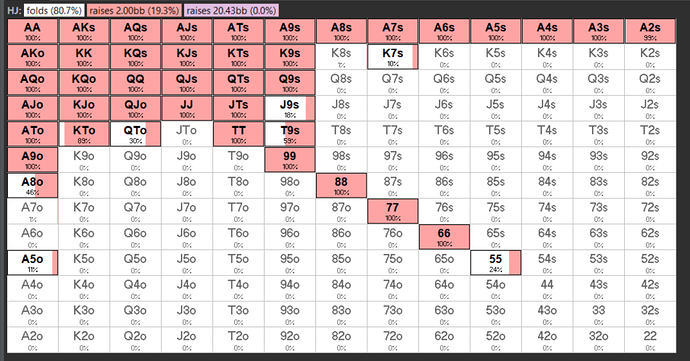
Task: Click the JTo folded cell
Action: (187, 134)
